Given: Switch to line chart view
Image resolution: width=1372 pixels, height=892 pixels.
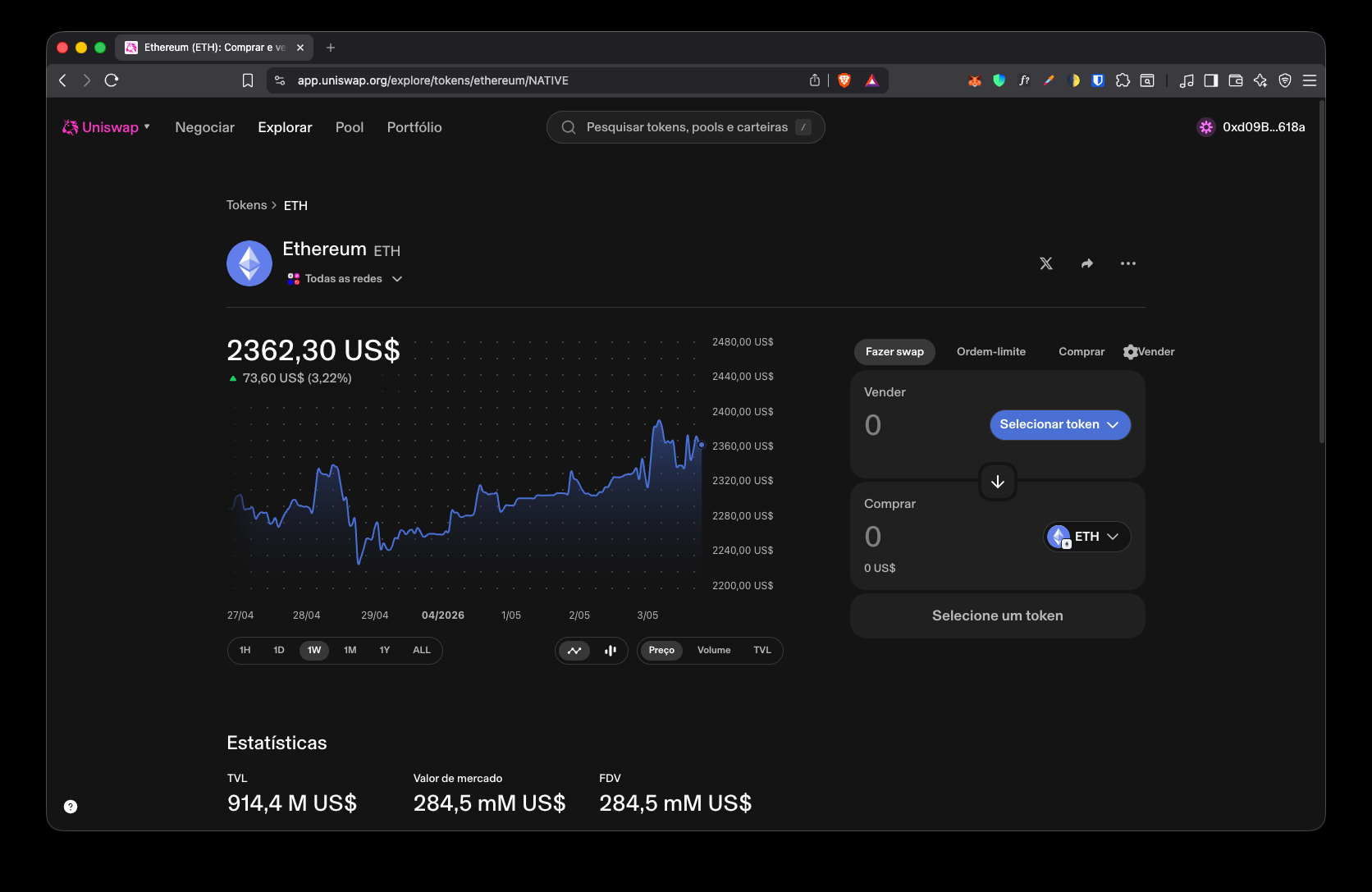Looking at the screenshot, I should [x=574, y=651].
